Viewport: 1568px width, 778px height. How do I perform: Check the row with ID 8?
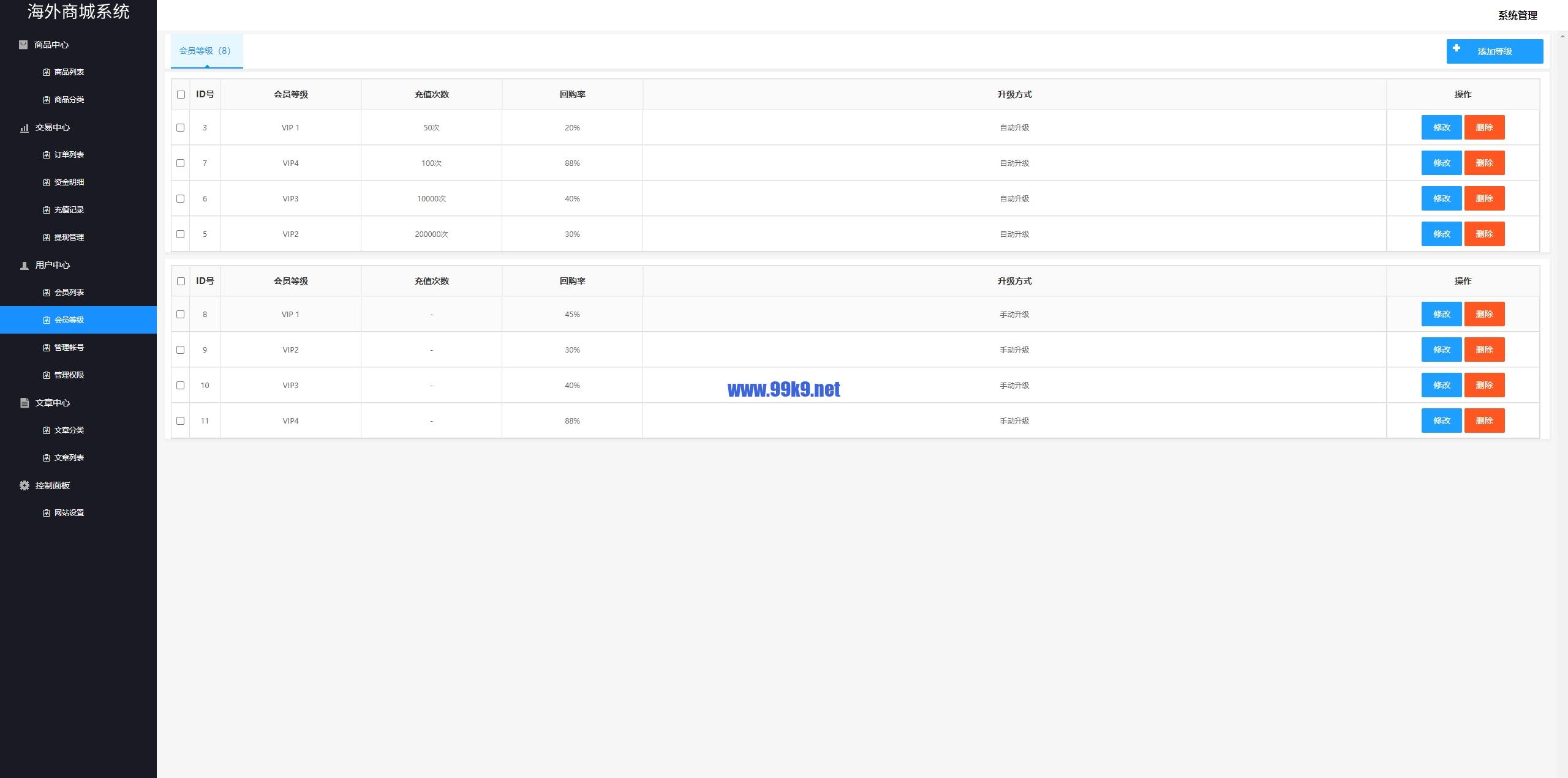[x=180, y=314]
